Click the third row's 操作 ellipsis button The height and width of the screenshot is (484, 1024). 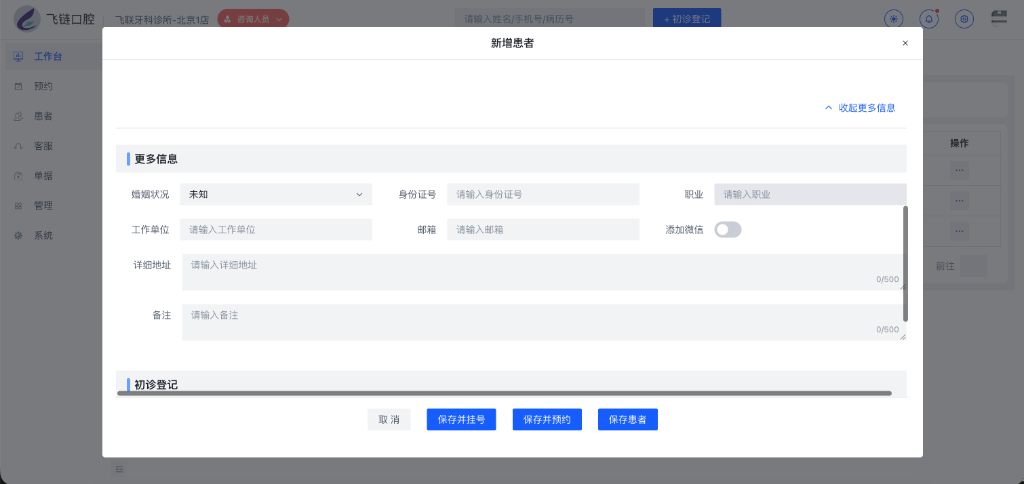[x=959, y=231]
